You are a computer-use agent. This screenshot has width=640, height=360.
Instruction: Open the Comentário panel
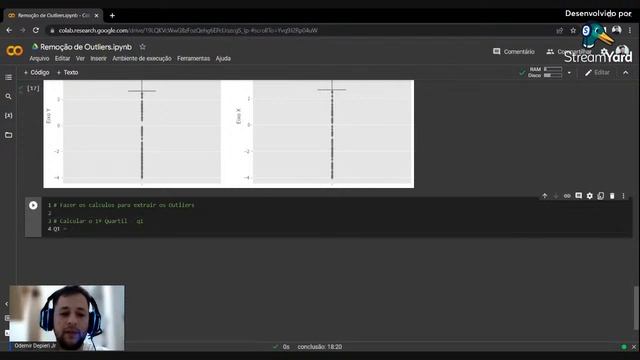point(514,51)
